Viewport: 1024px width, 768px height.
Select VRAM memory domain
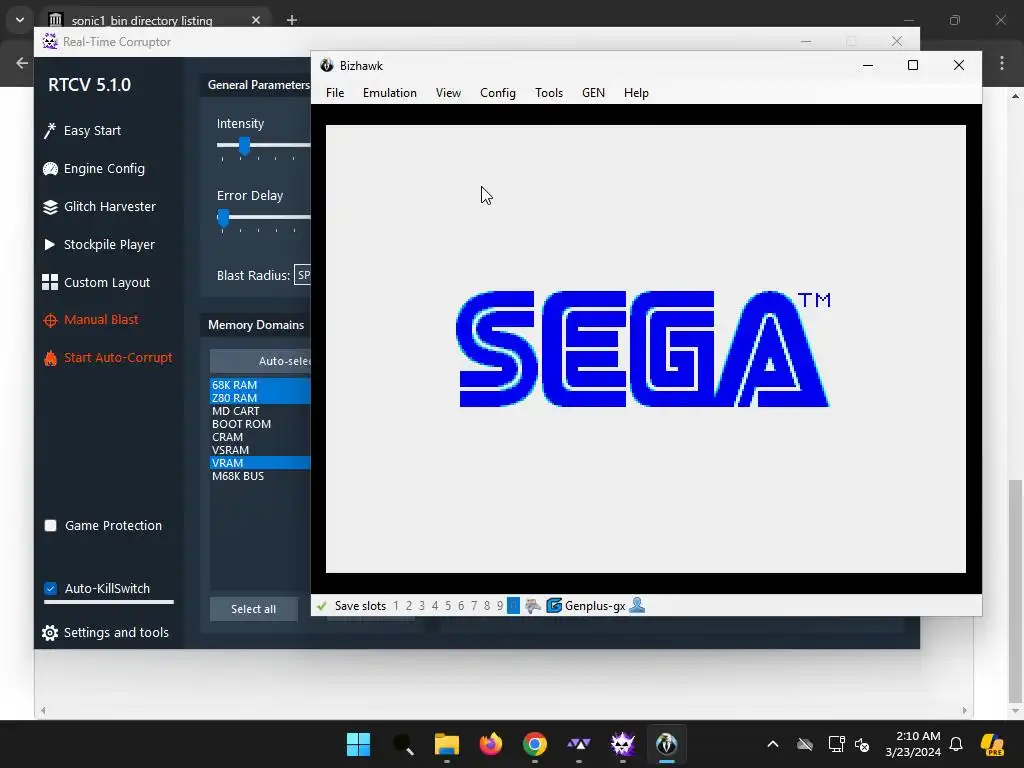[x=260, y=463]
